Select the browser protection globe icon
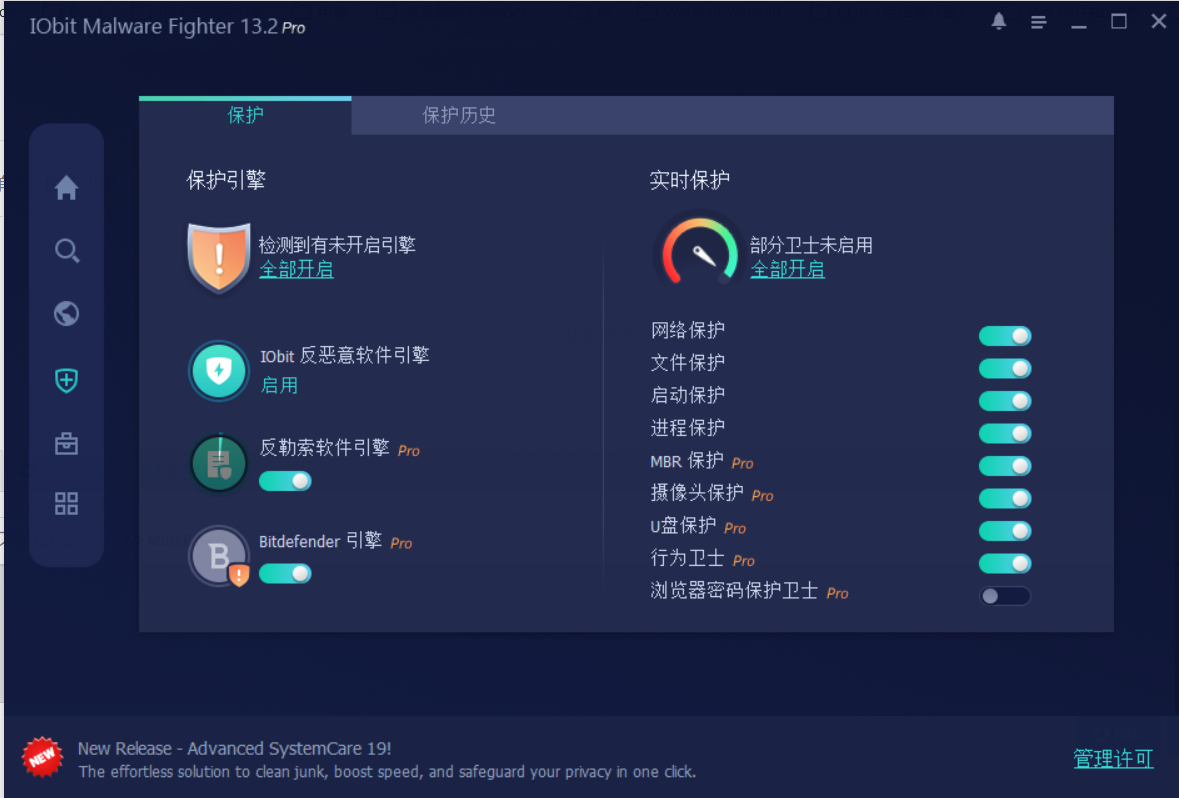The height and width of the screenshot is (798, 1179). point(66,314)
